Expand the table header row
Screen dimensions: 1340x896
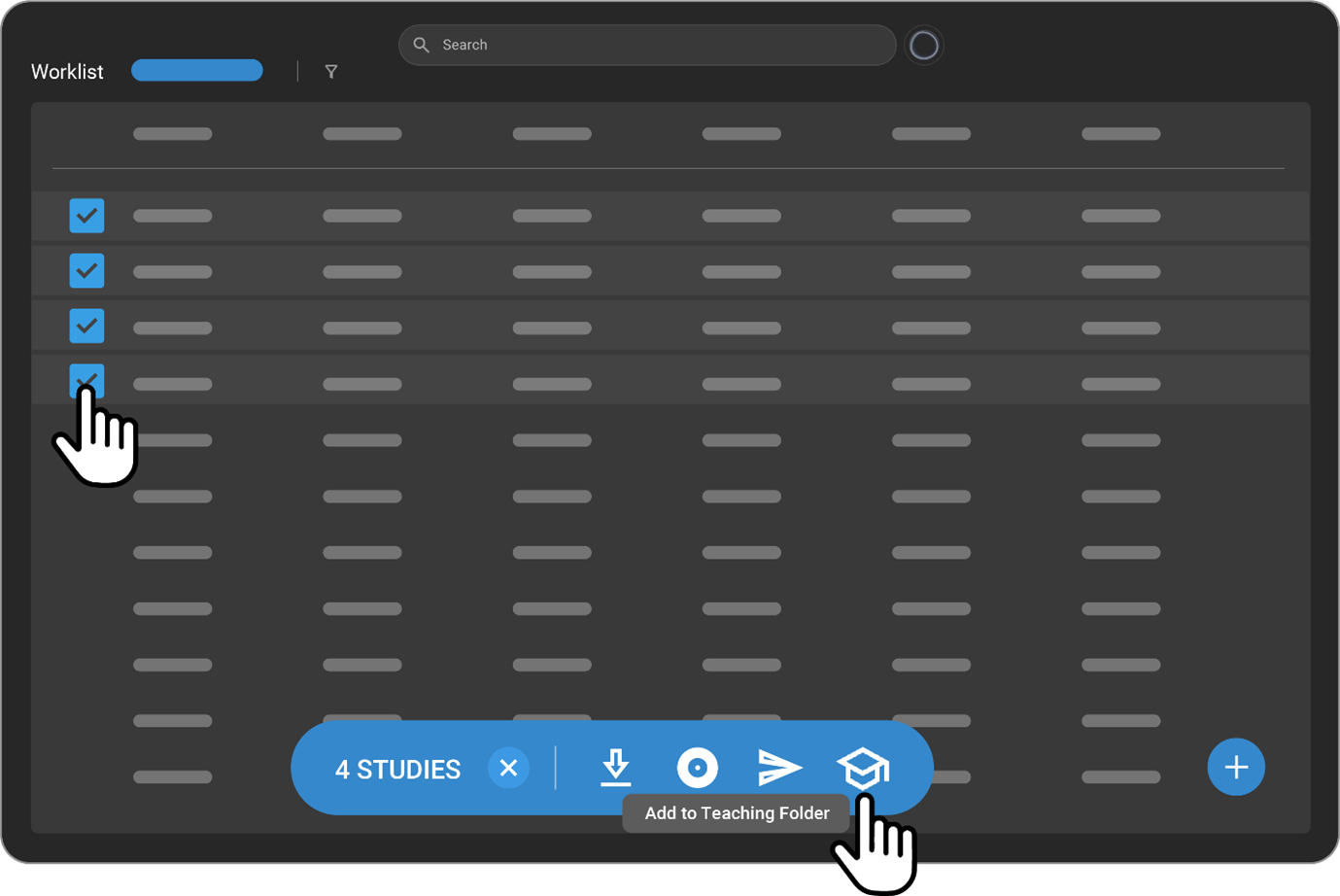[583, 134]
